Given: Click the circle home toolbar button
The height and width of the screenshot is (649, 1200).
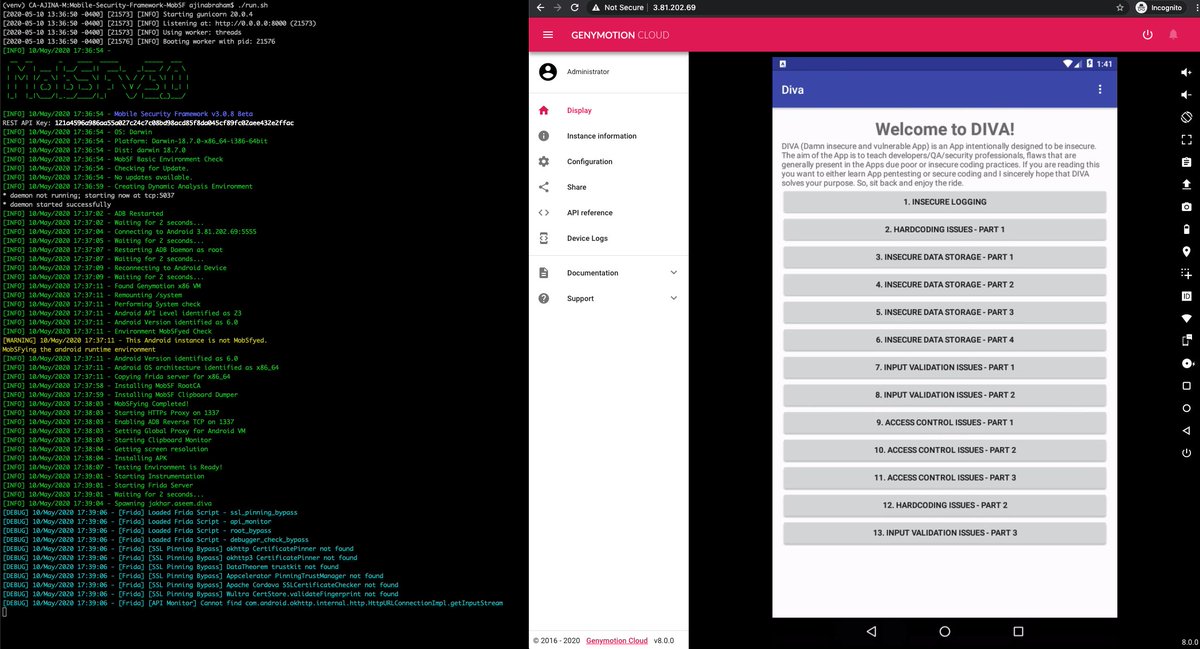Looking at the screenshot, I should [x=1186, y=408].
